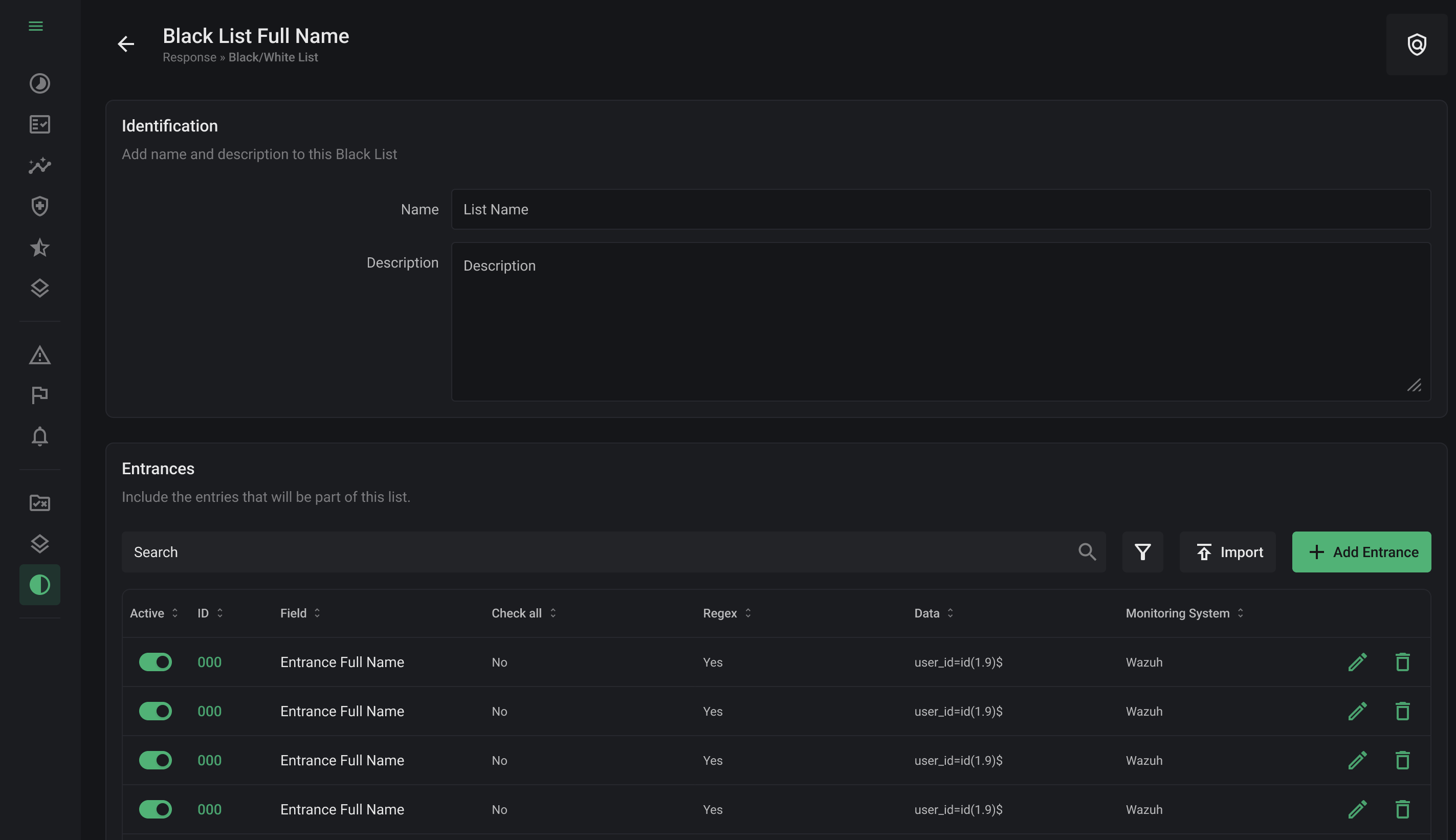Open the alert triangle section in the sidebar
The image size is (1456, 840).
tap(40, 356)
